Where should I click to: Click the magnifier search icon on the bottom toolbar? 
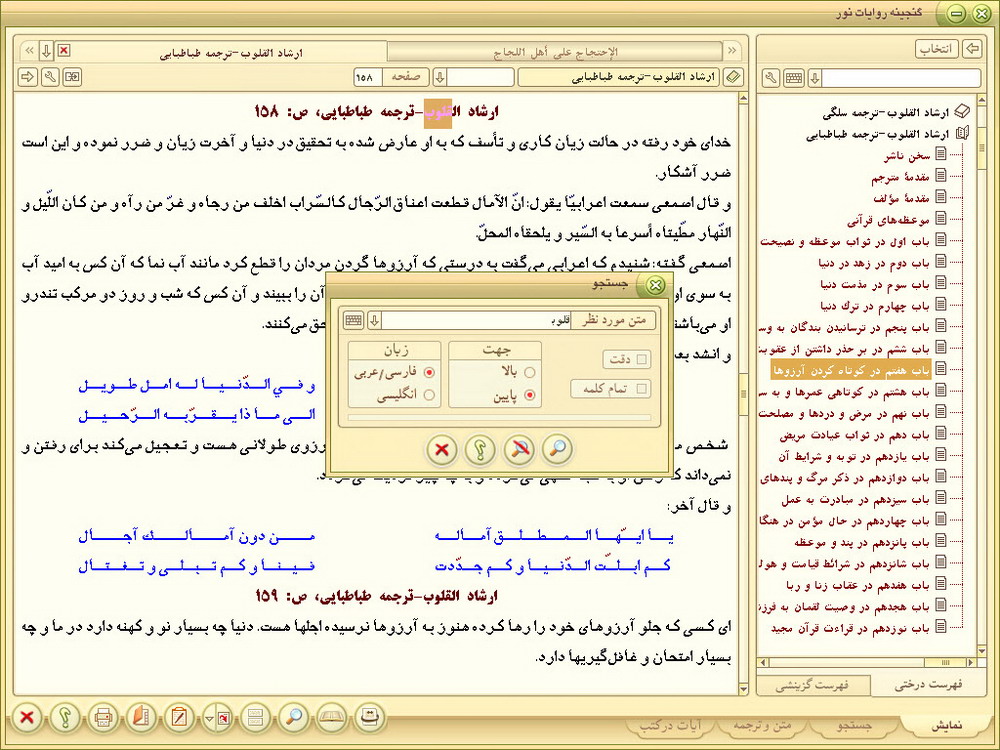click(293, 718)
